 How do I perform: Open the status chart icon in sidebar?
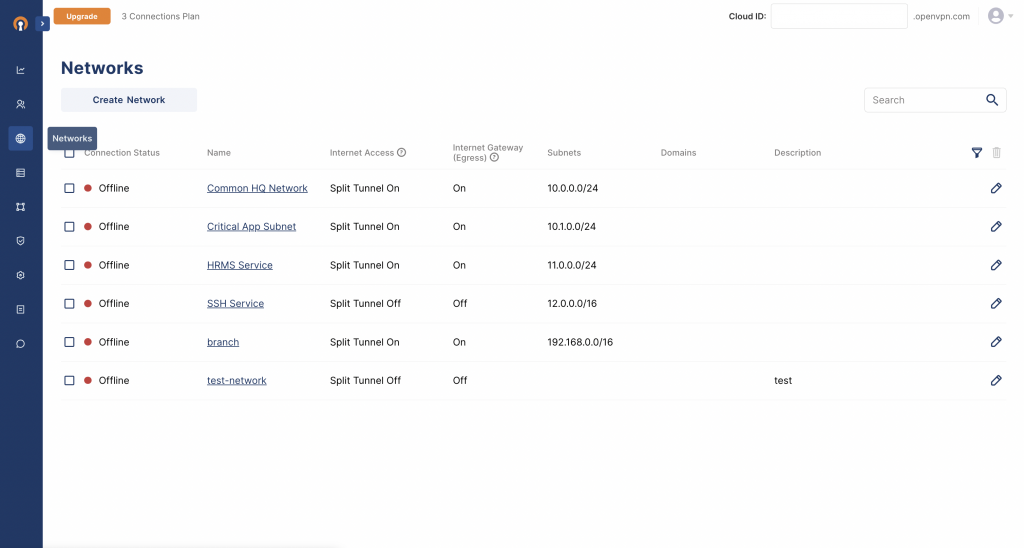pos(20,70)
